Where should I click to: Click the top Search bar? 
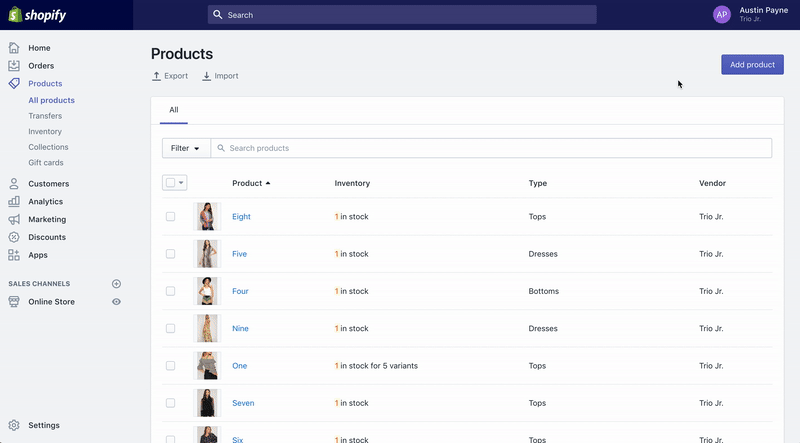pyautogui.click(x=402, y=15)
